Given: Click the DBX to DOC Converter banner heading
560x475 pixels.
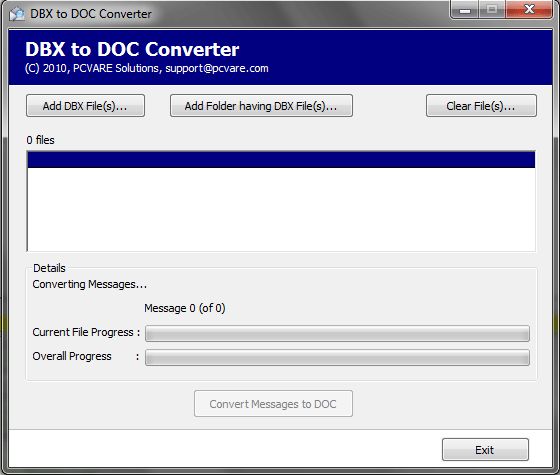Looking at the screenshot, I should pyautogui.click(x=132, y=49).
